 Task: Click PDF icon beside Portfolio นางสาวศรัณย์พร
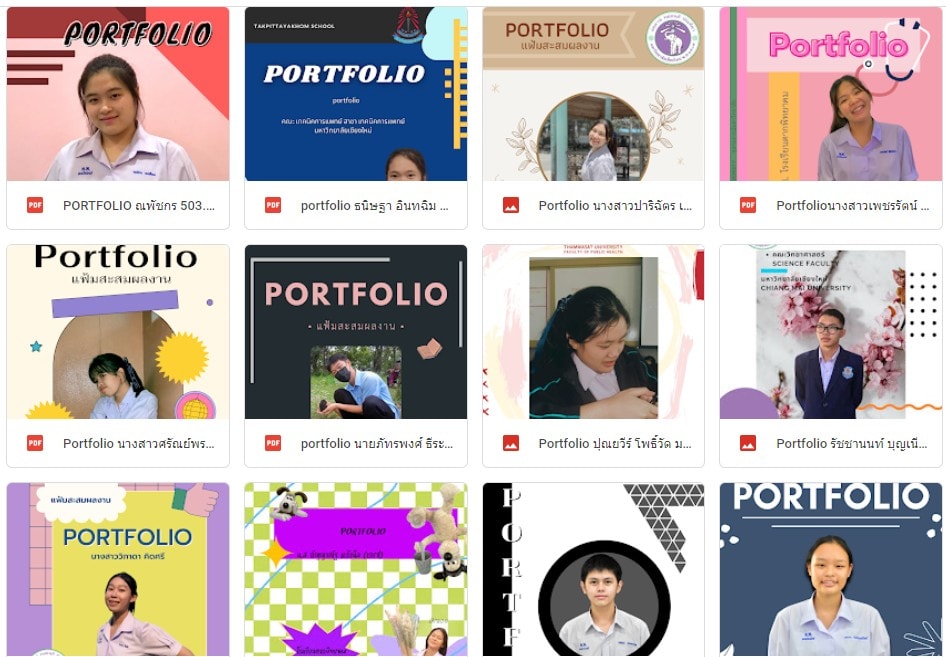coord(35,443)
